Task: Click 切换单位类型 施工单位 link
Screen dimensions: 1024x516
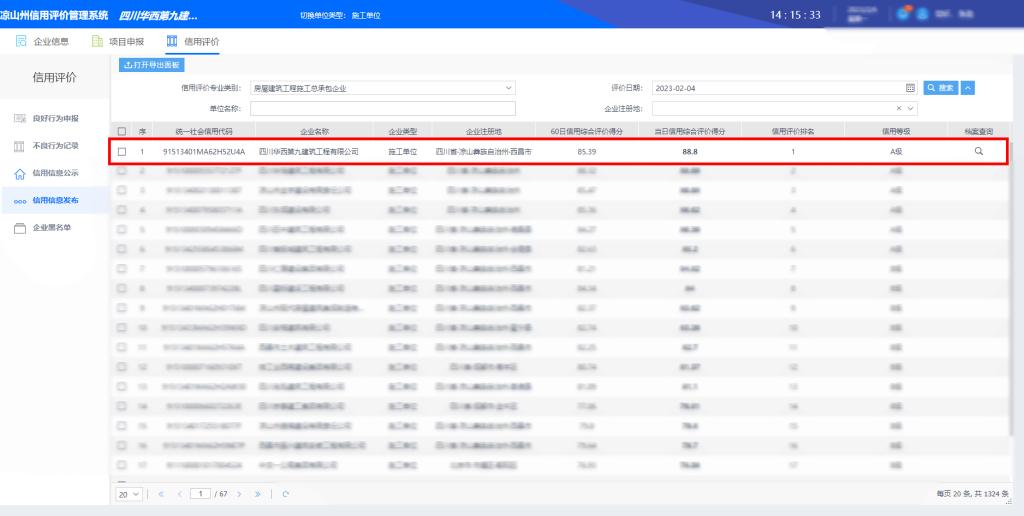Action: 340,15
